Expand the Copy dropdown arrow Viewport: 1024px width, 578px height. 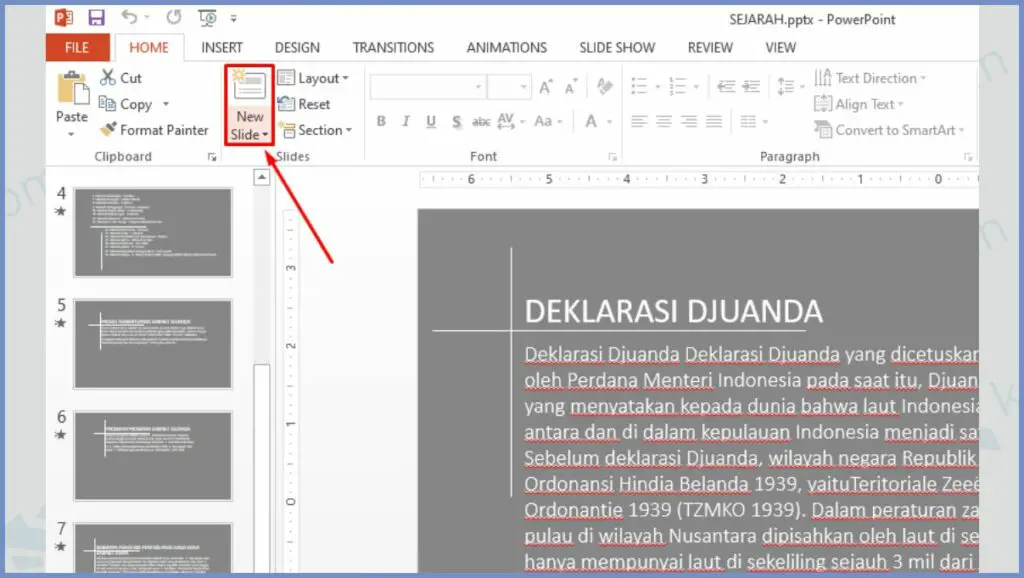pos(165,104)
